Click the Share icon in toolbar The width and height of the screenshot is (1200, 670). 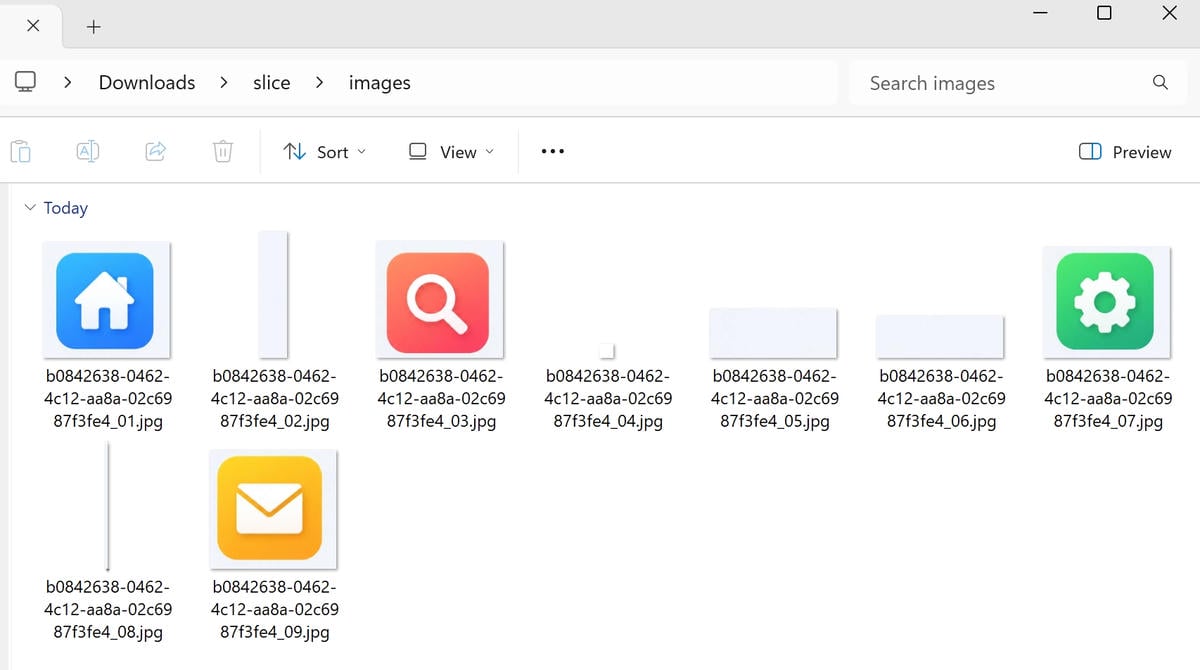coord(155,152)
